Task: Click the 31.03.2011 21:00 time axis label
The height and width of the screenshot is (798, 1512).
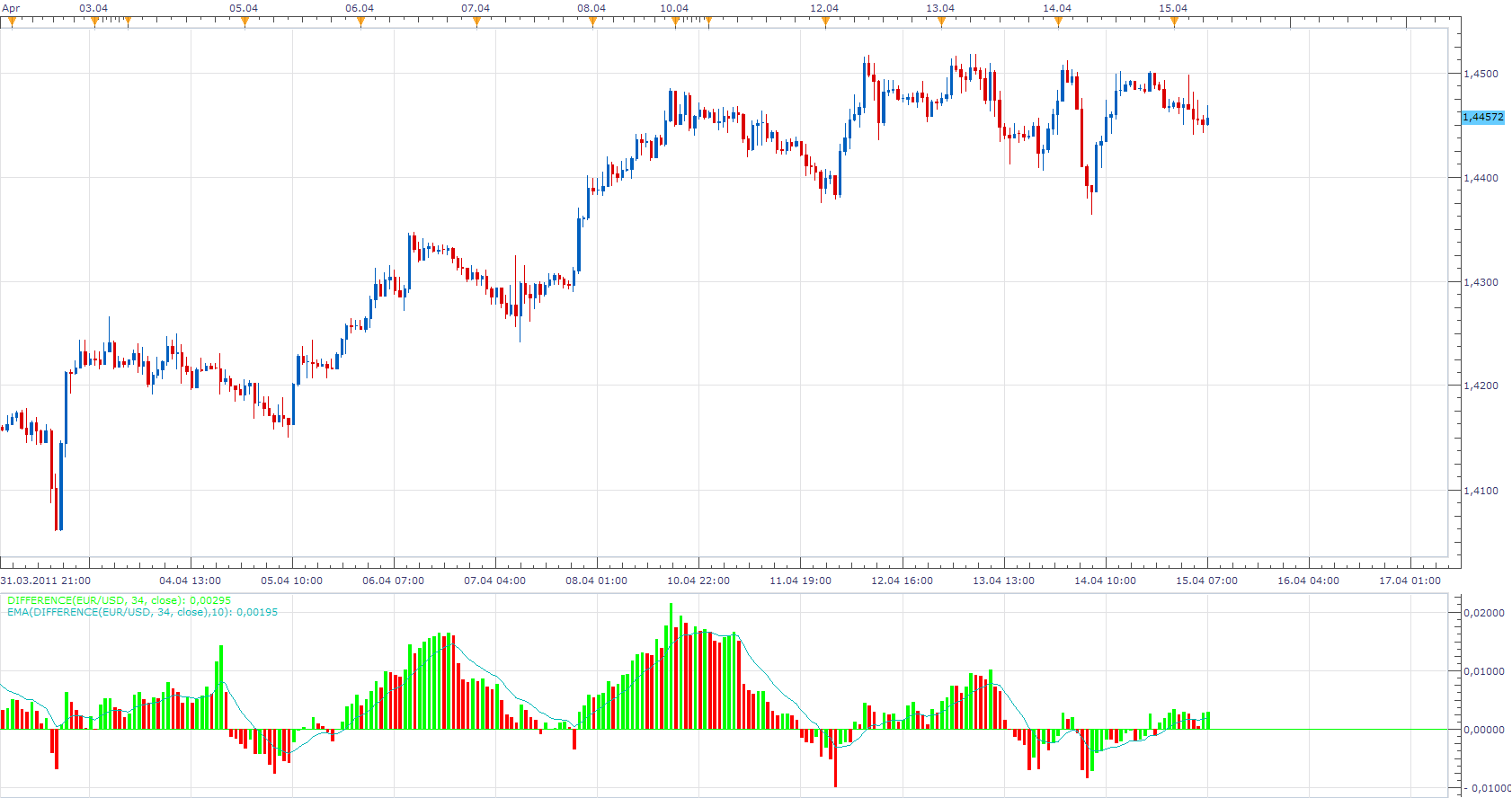Action: point(46,581)
